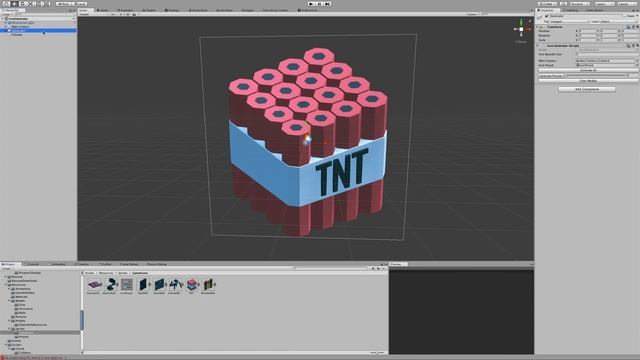Viewport: 640px width, 360px height.
Task: Collapse the Resources folder in Project tree
Action: pyautogui.click(x=6, y=284)
